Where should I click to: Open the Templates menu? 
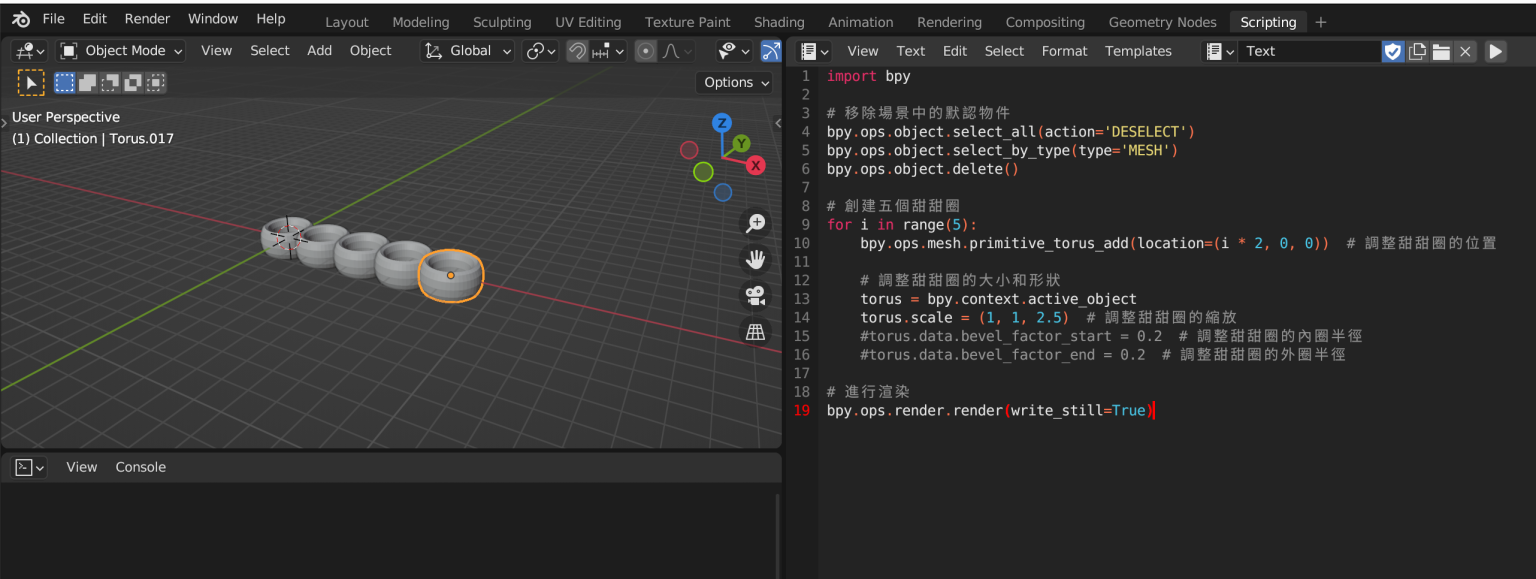(x=1138, y=50)
